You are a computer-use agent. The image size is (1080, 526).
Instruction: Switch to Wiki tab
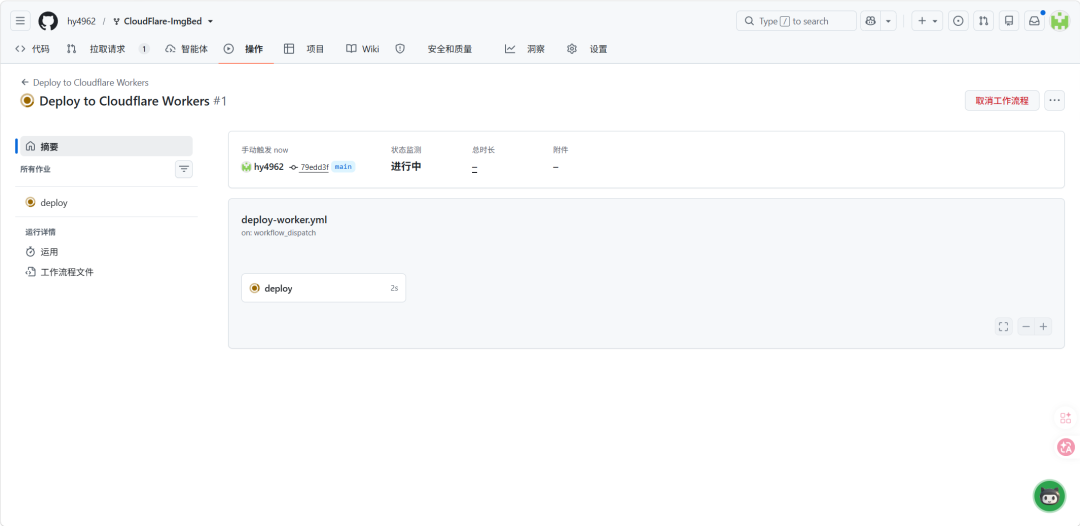tap(363, 49)
